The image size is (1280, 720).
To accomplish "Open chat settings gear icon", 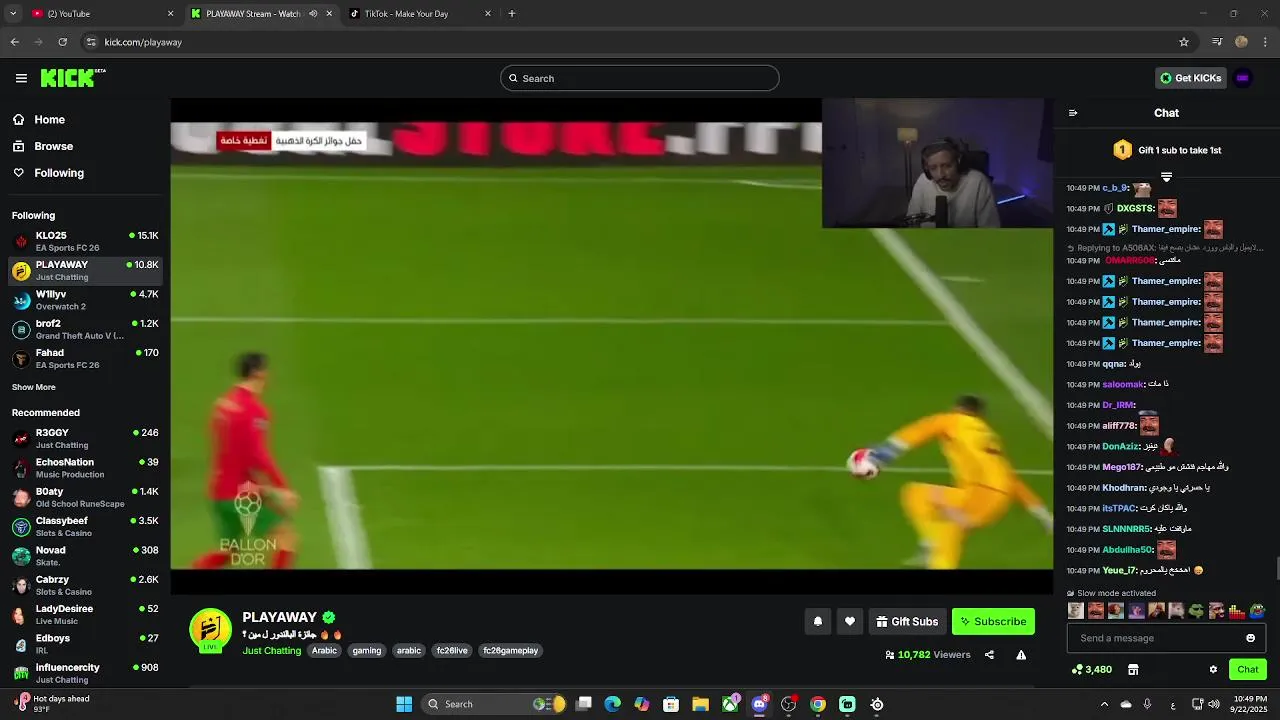I will coord(1213,669).
